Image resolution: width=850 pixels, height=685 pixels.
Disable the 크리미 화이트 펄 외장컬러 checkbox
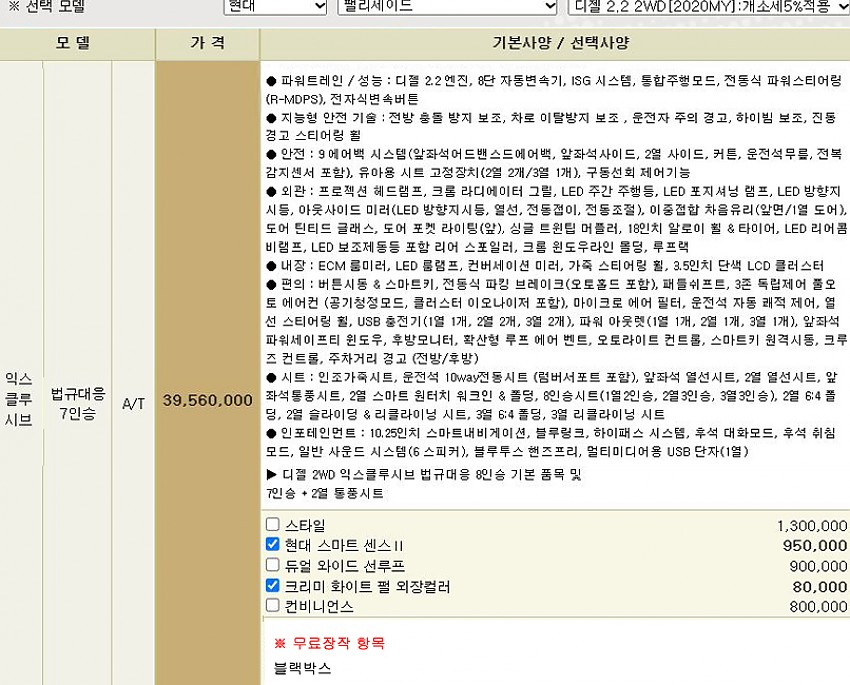(273, 586)
